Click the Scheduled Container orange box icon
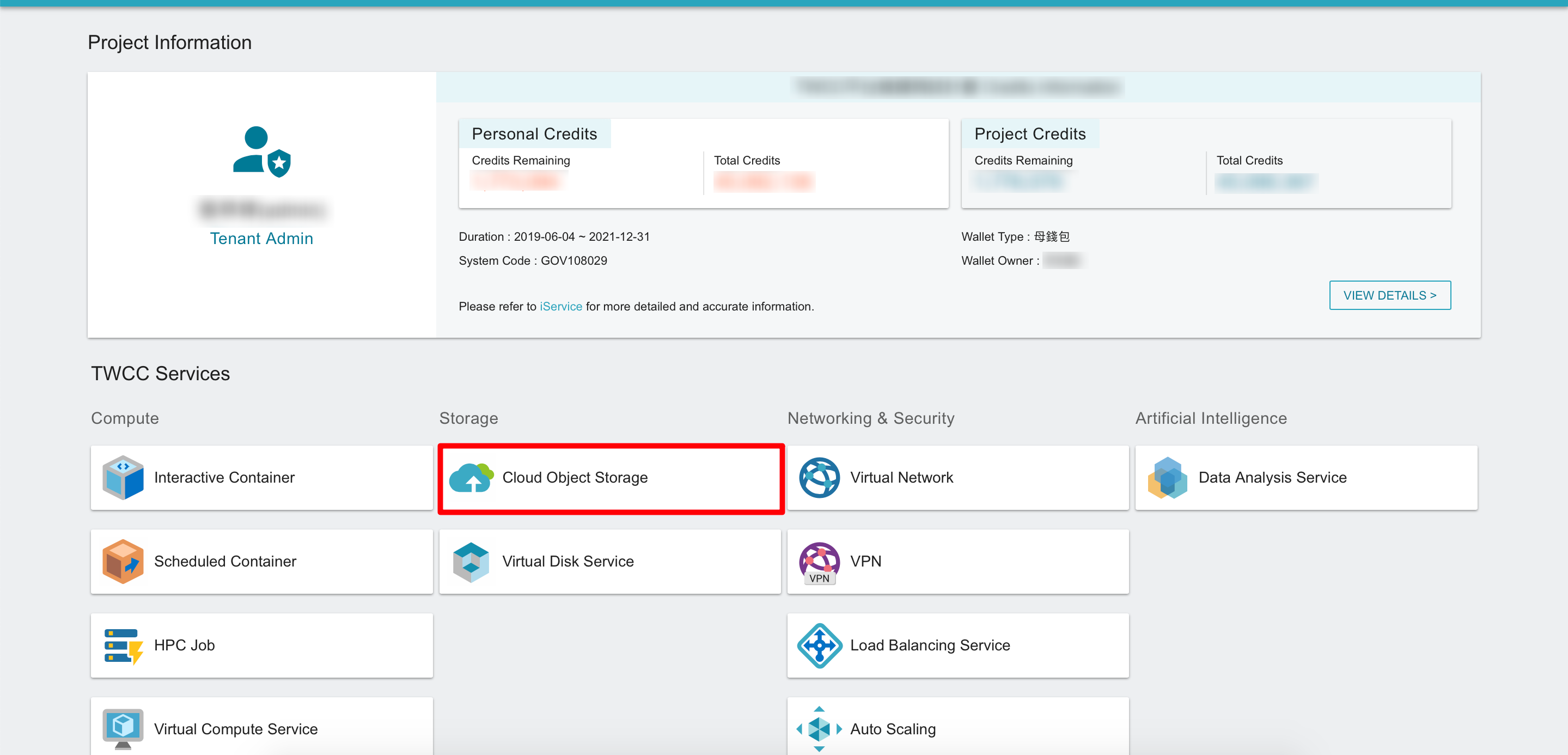This screenshot has width=1568, height=755. click(123, 562)
